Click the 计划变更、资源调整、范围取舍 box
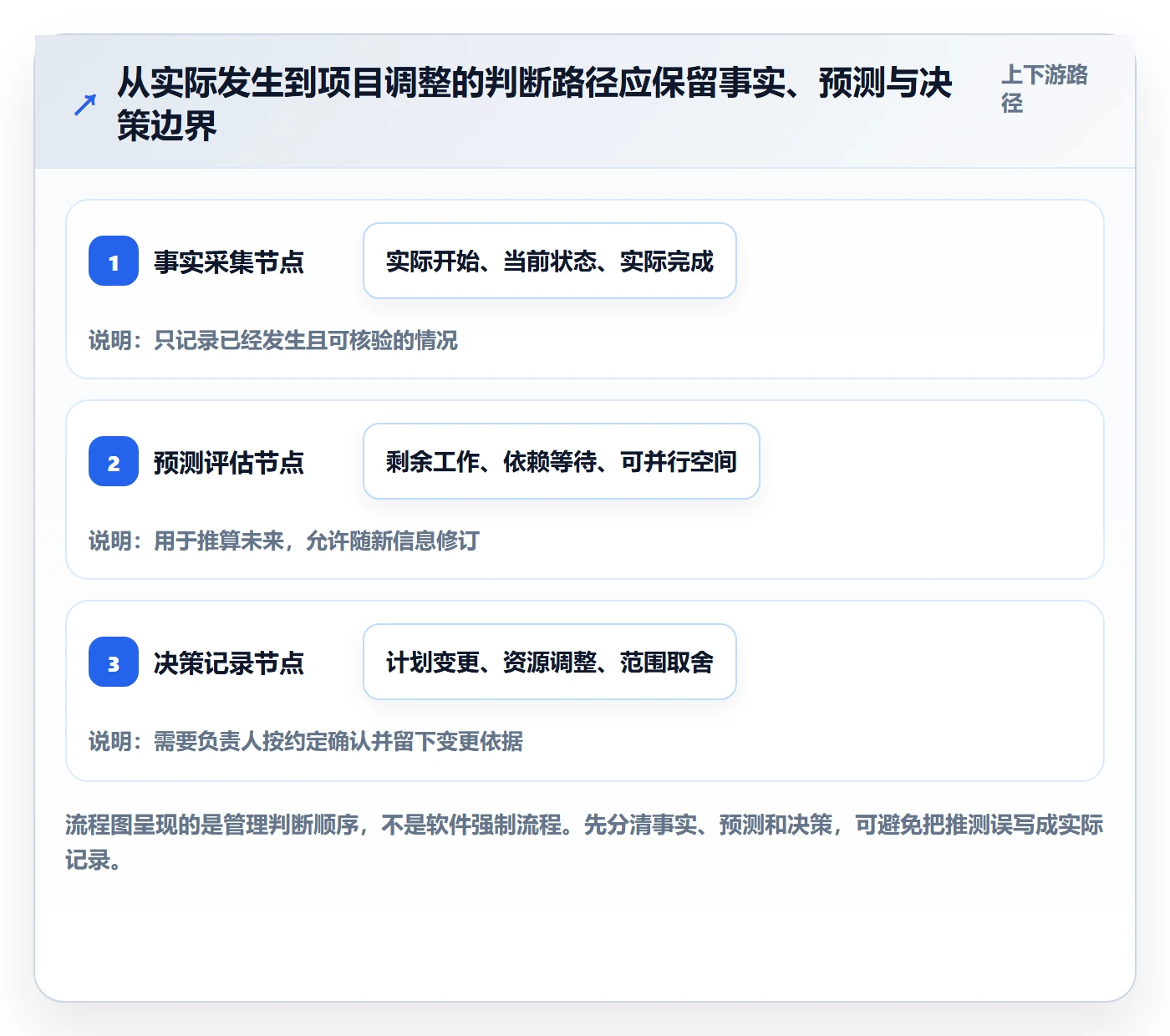The height and width of the screenshot is (1036, 1170). pyautogui.click(x=550, y=662)
